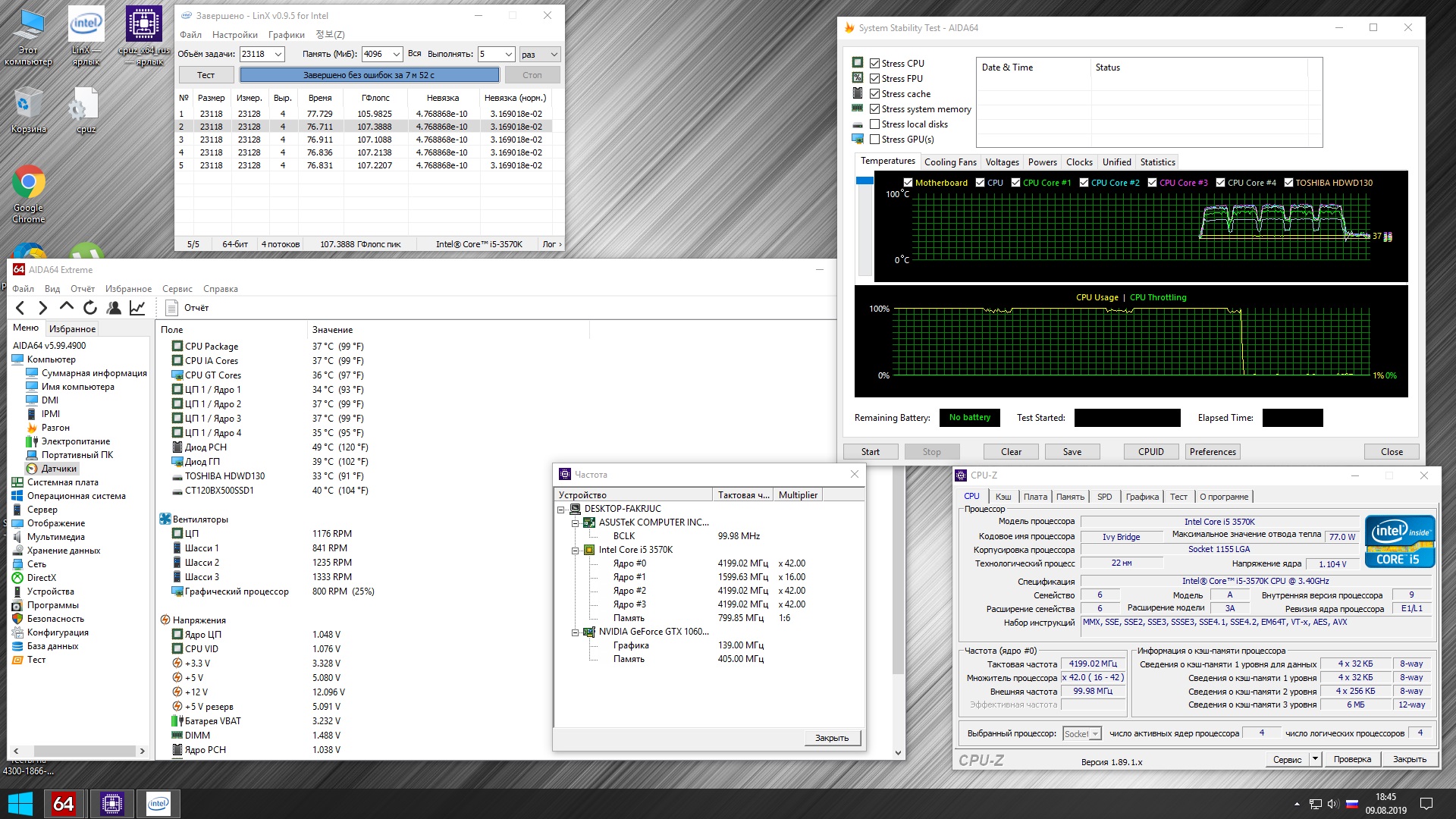Open the Настройки menu in LinX
The width and height of the screenshot is (1456, 819).
(234, 35)
